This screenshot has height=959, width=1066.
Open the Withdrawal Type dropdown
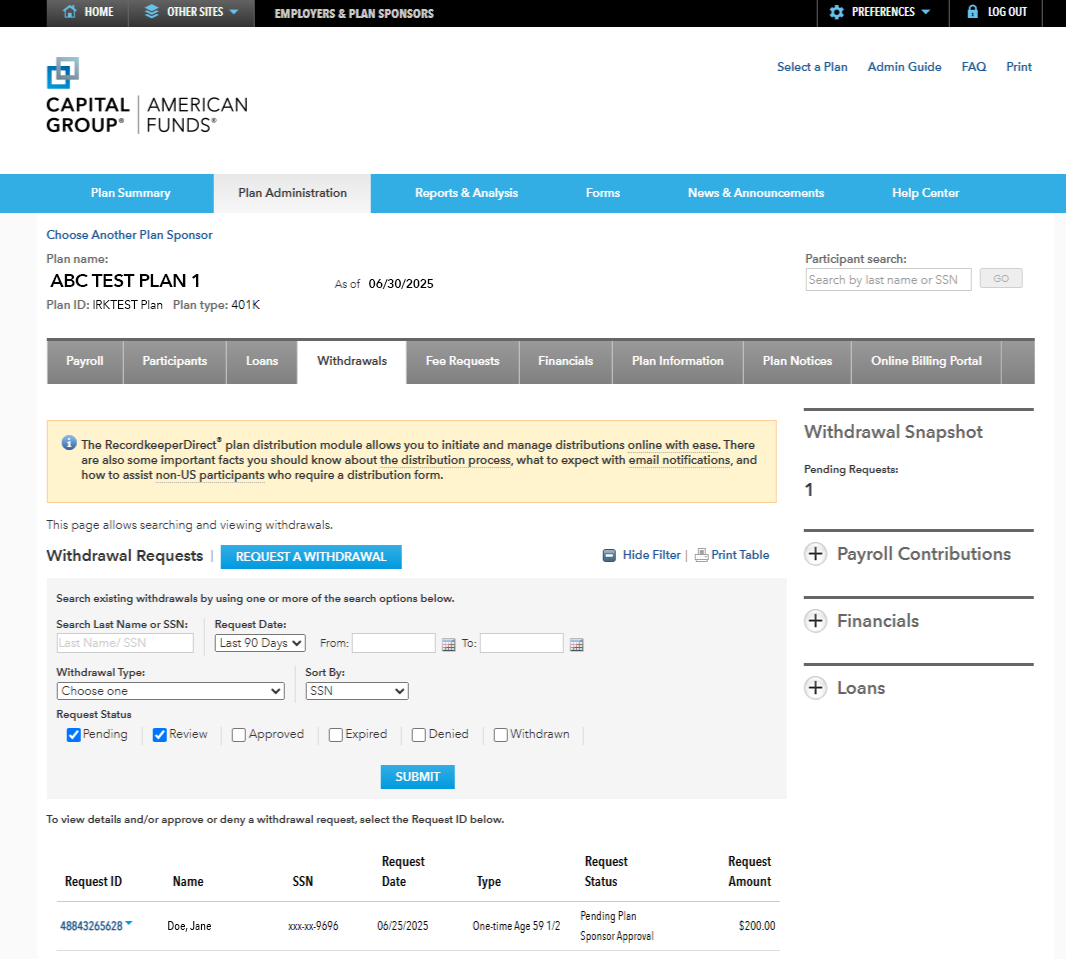170,691
